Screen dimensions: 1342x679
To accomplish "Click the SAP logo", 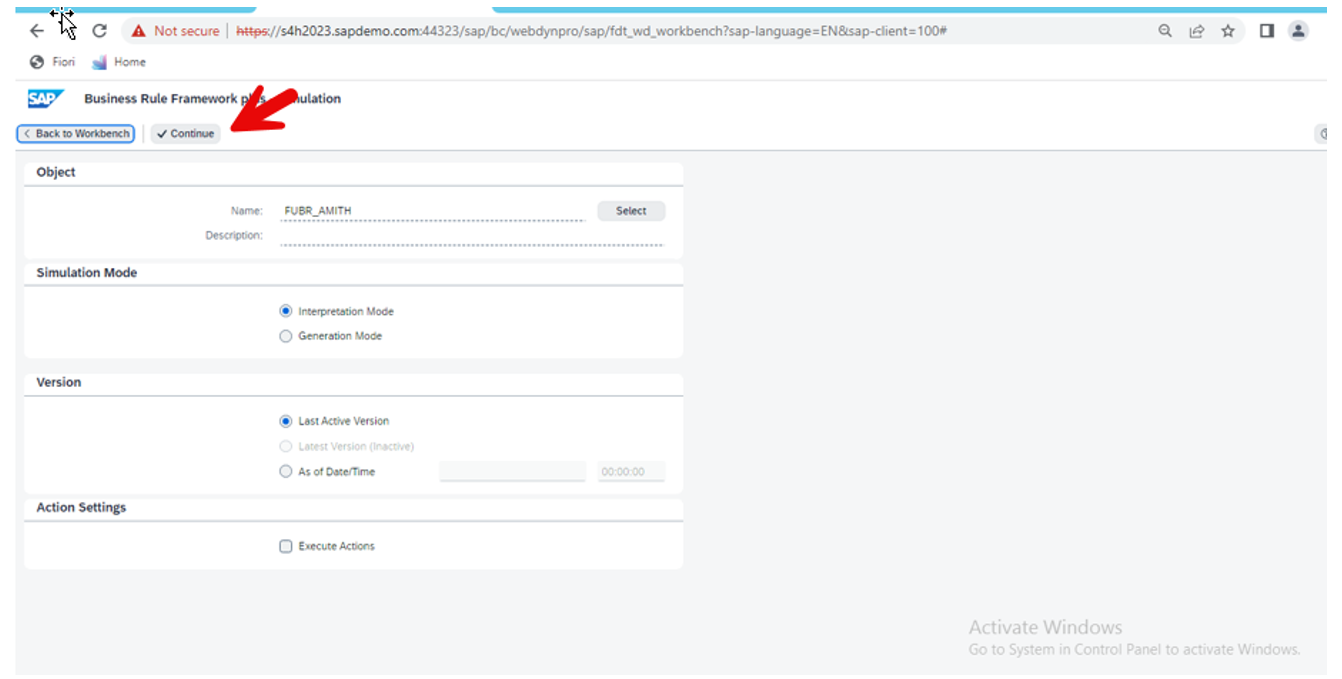I will tap(46, 98).
